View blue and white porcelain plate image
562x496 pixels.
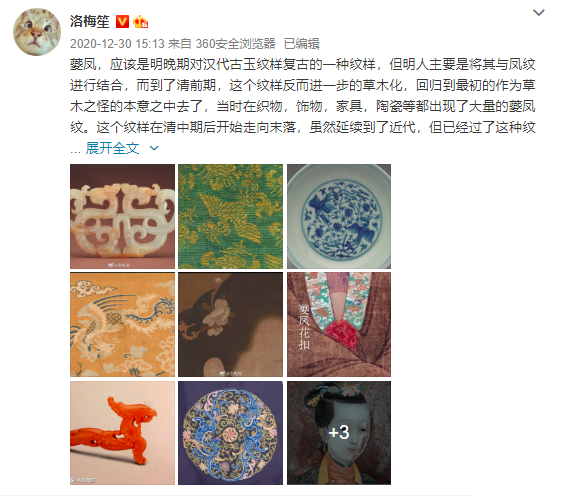[339, 216]
